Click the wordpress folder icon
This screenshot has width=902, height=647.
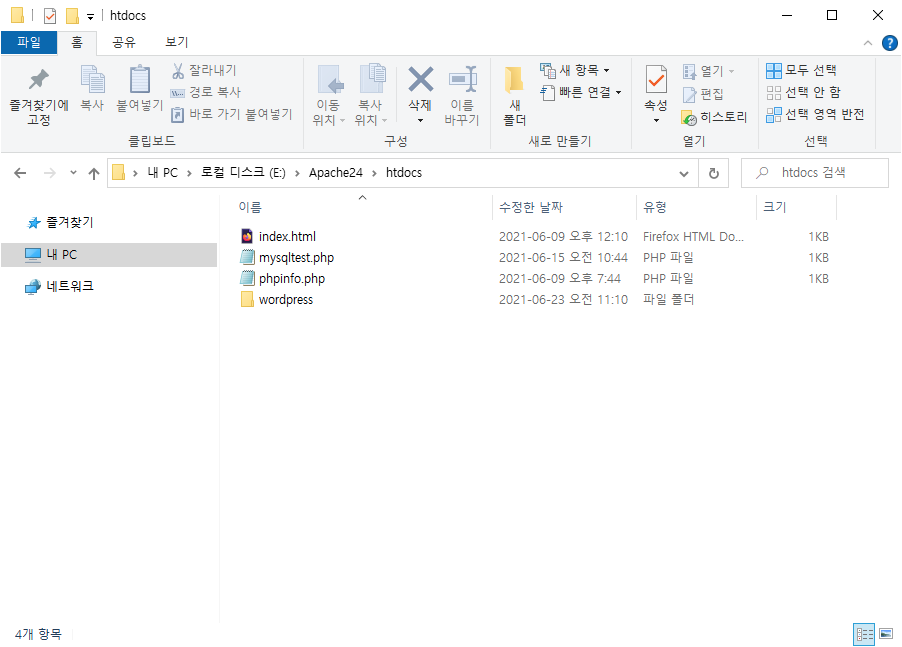click(x=247, y=300)
